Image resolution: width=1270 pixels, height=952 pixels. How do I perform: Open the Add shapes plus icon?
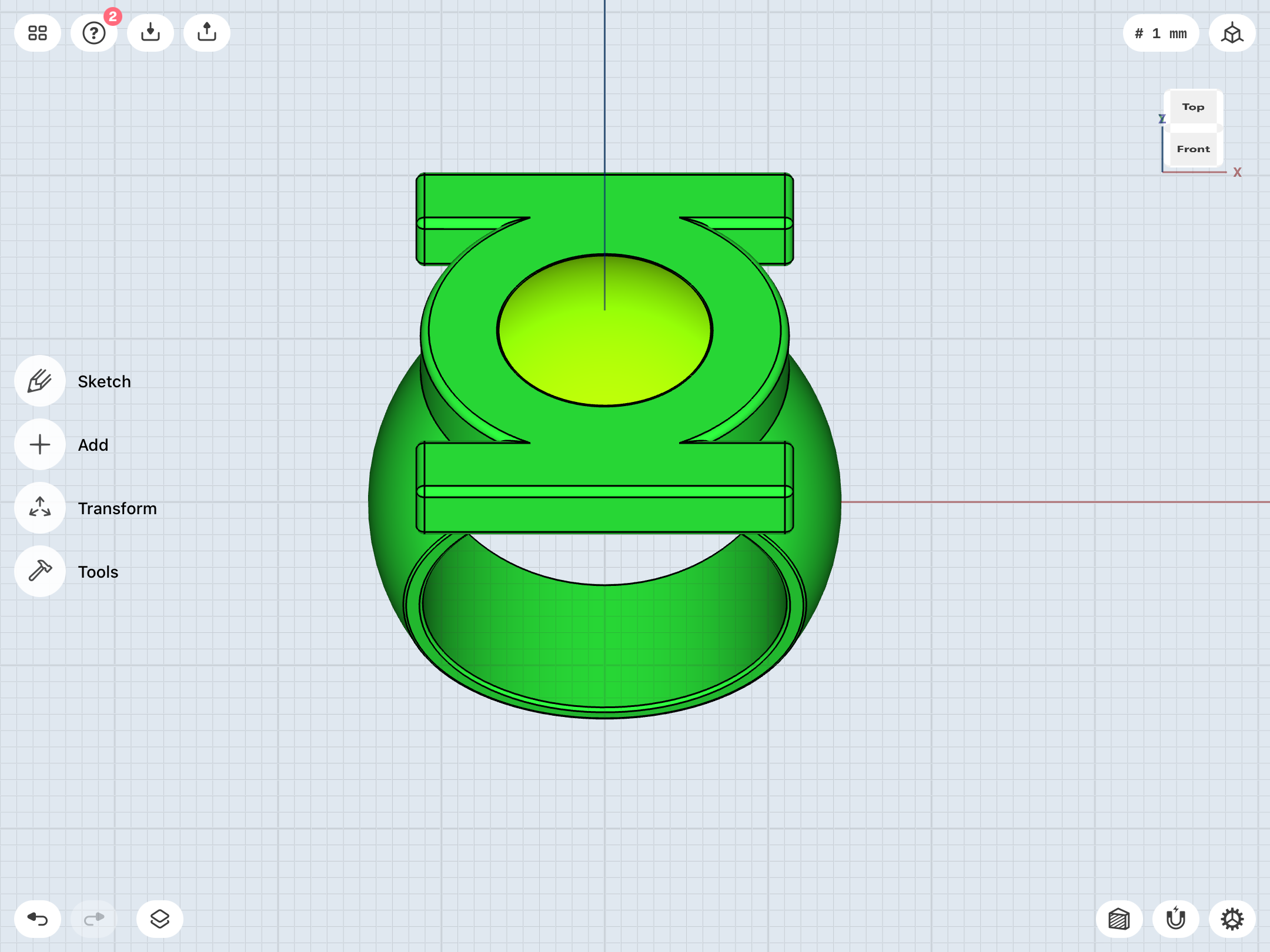point(40,444)
